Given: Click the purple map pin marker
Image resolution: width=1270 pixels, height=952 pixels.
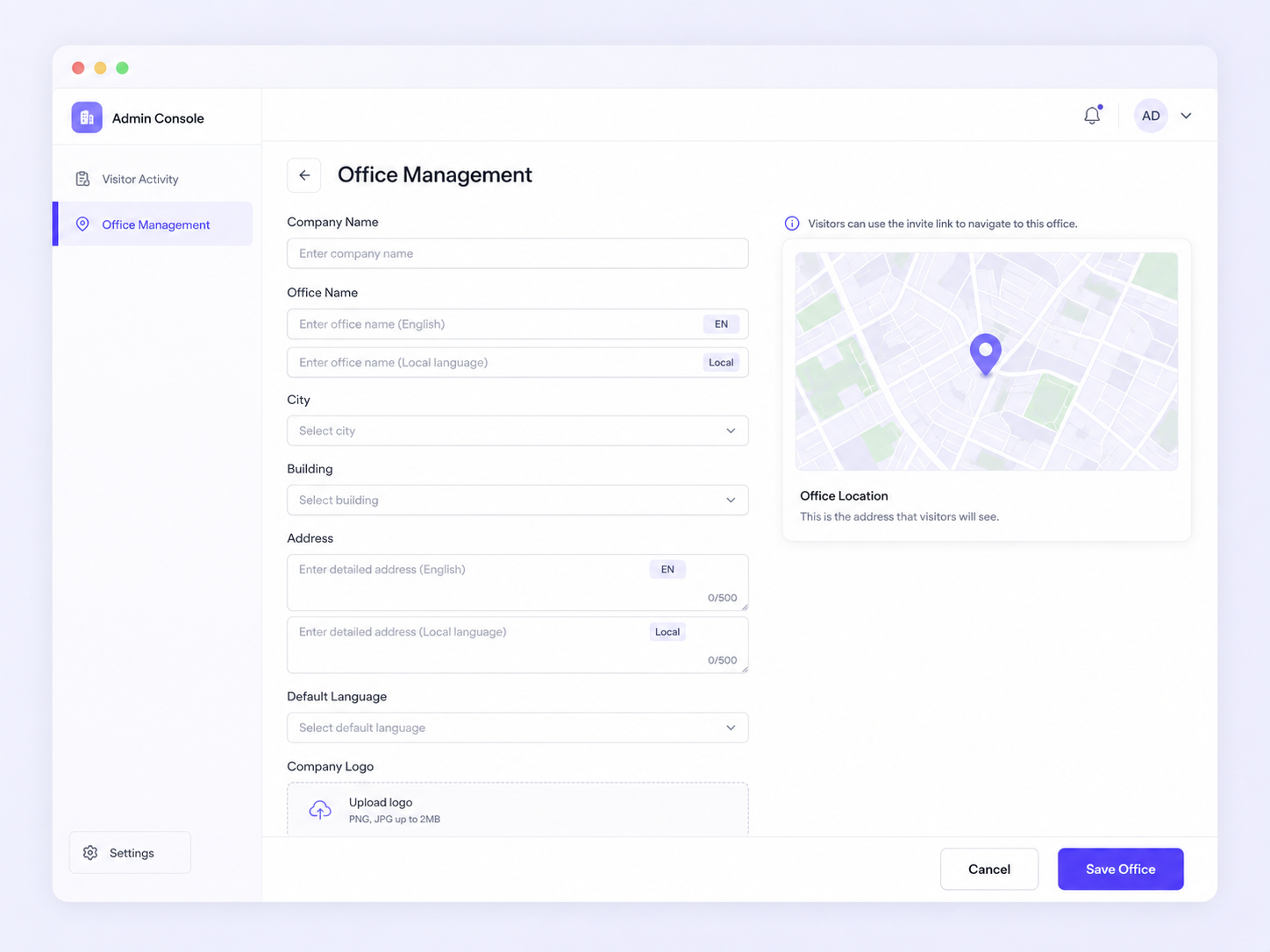Looking at the screenshot, I should pos(986,354).
